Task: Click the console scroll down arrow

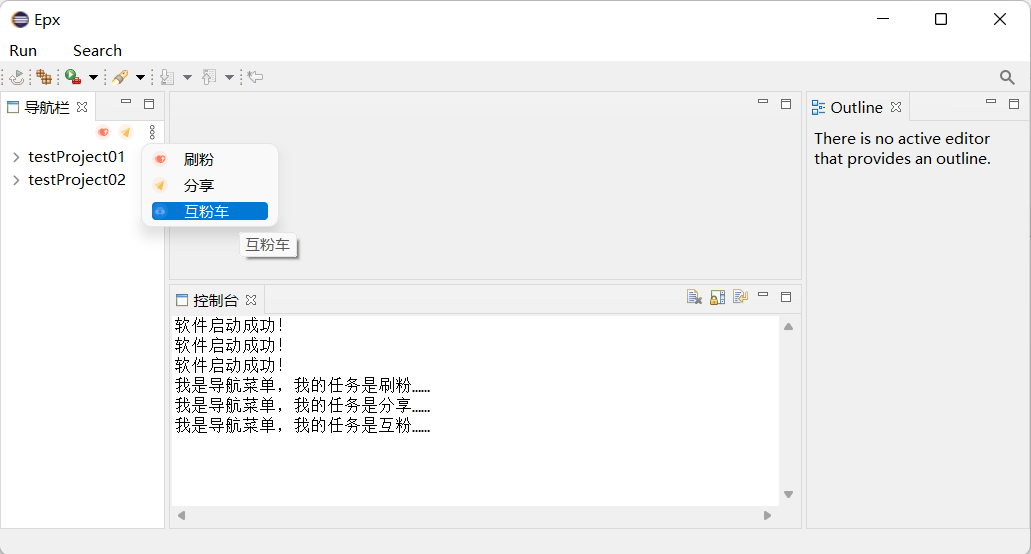Action: (x=788, y=494)
